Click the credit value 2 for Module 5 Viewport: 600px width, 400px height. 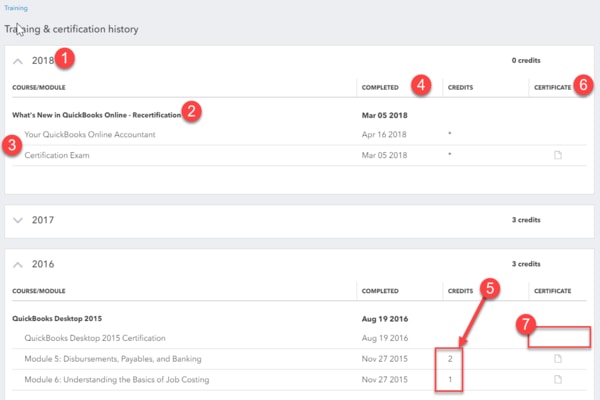(450, 359)
